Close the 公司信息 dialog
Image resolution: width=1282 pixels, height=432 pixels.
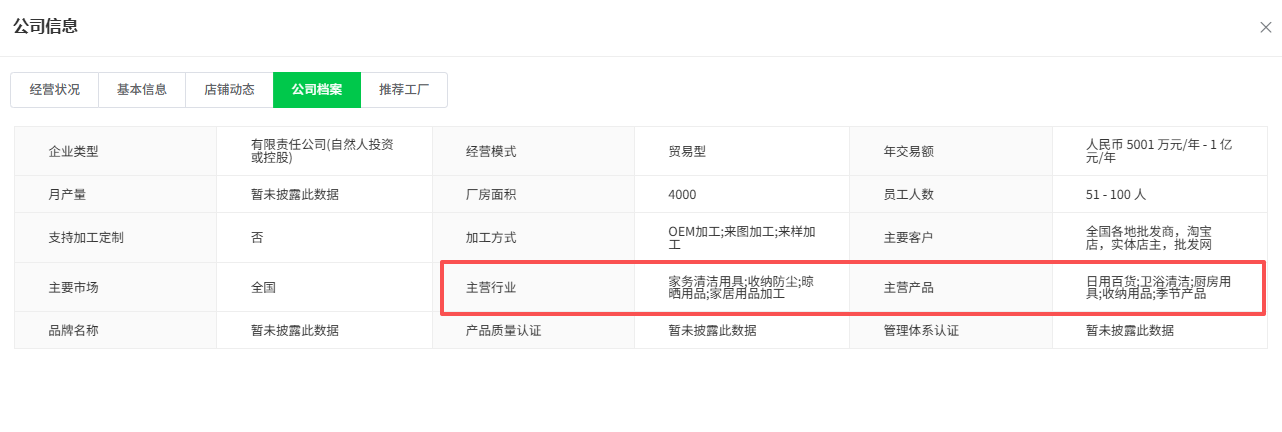[1265, 27]
